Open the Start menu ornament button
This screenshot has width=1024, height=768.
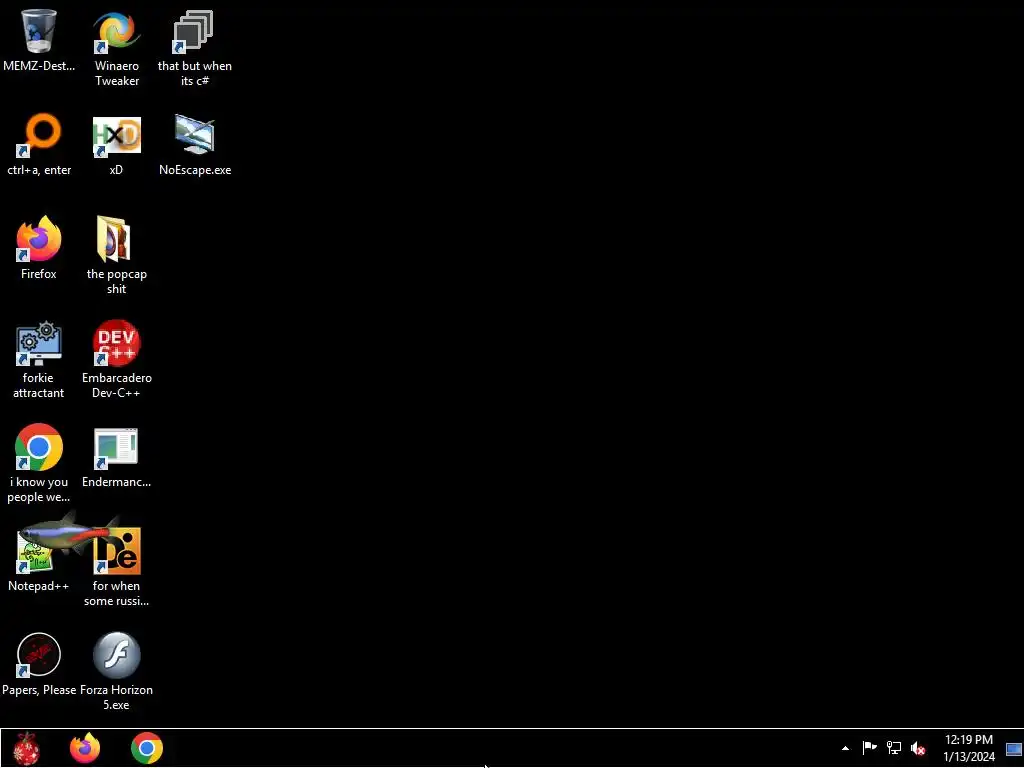[x=27, y=748]
